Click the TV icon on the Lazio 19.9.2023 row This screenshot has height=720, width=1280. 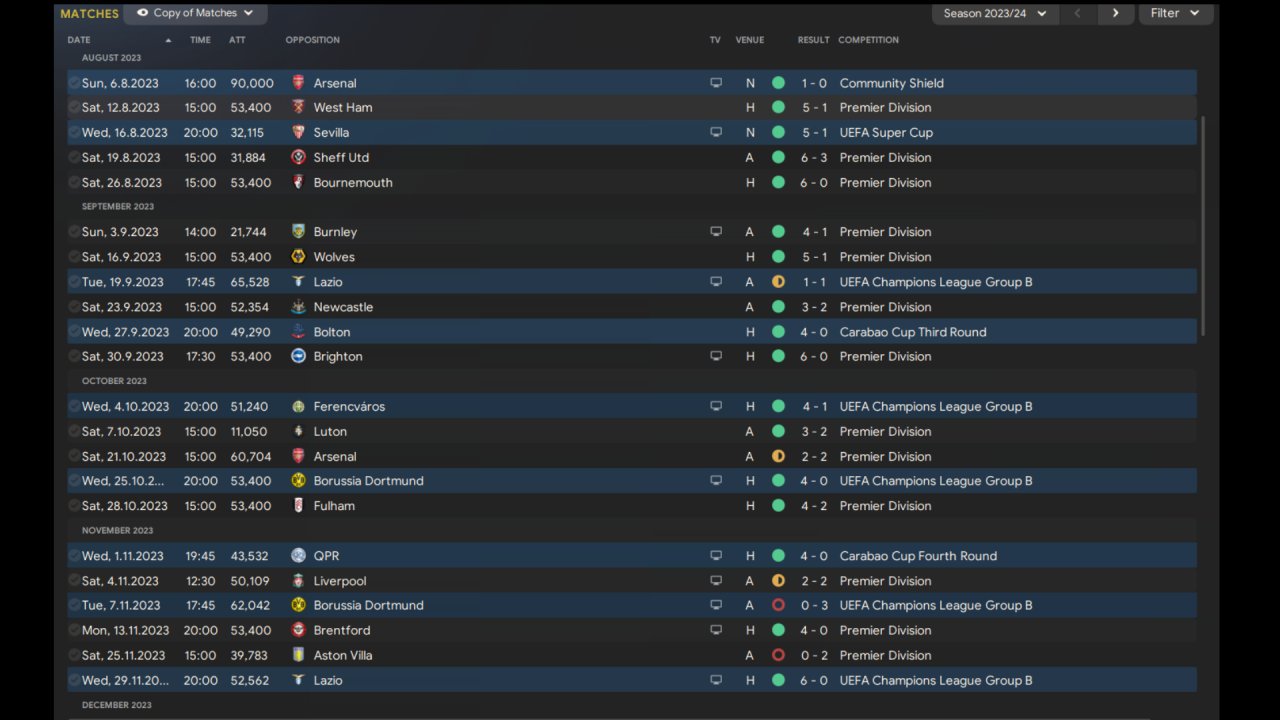(716, 282)
